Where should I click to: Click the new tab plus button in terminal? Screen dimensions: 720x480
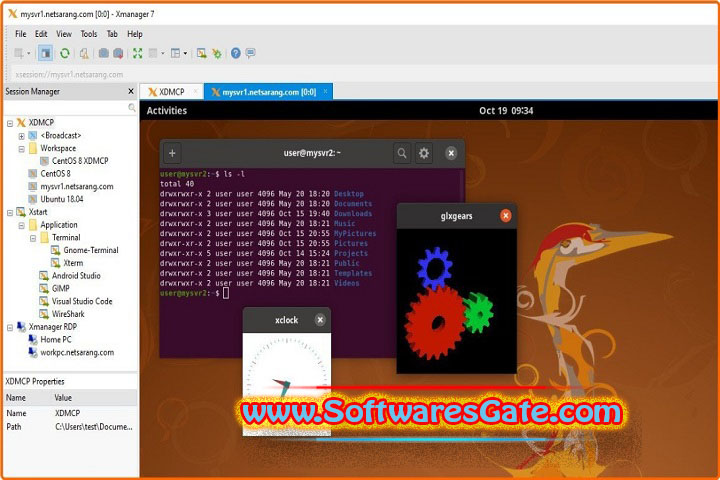[172, 153]
